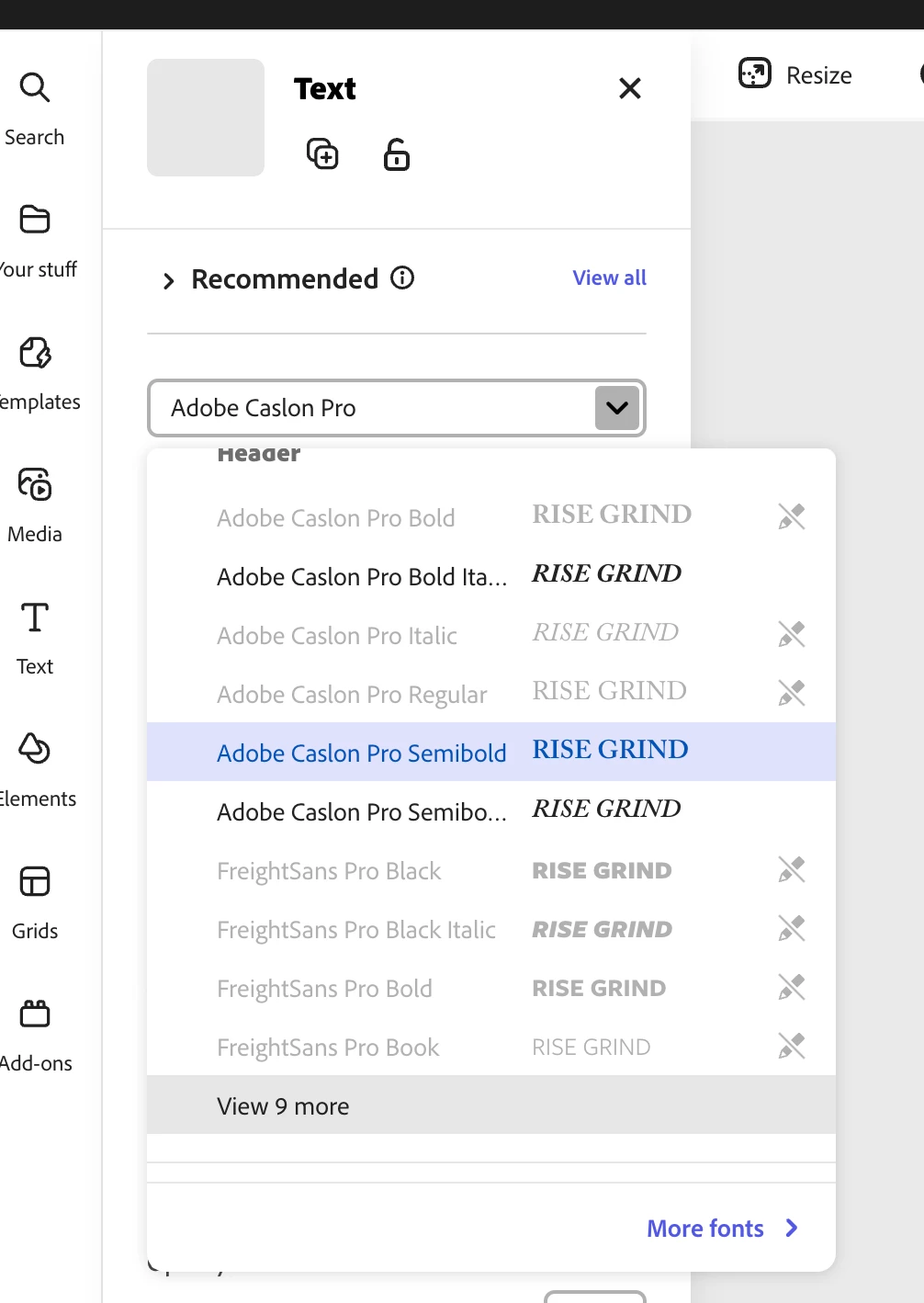This screenshot has height=1303, width=924.
Task: Click the View all link
Action: pos(610,278)
